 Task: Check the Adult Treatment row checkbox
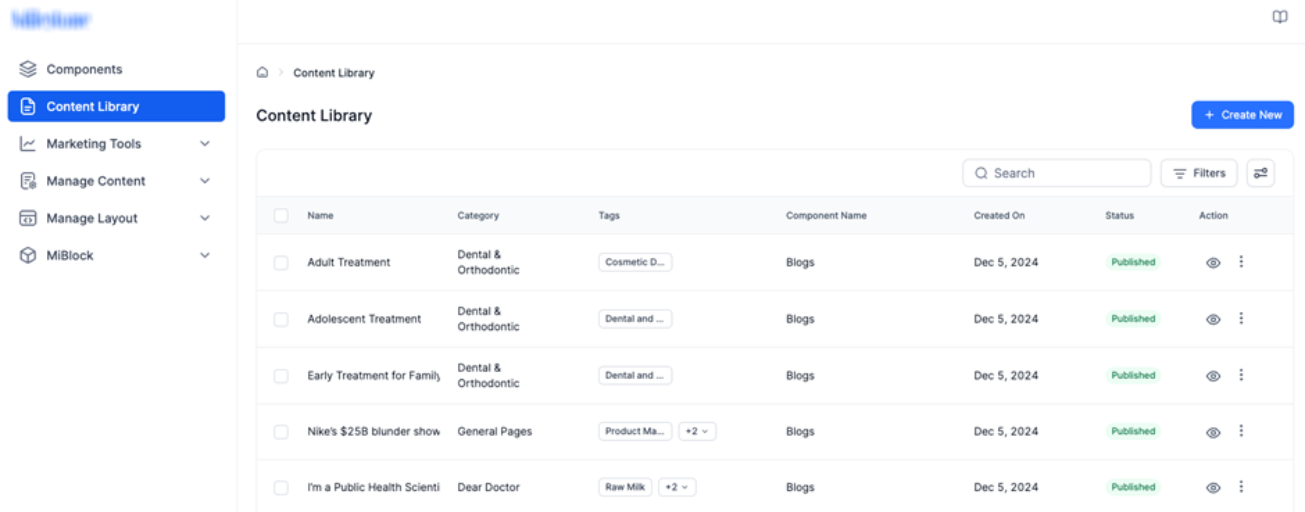pos(281,262)
